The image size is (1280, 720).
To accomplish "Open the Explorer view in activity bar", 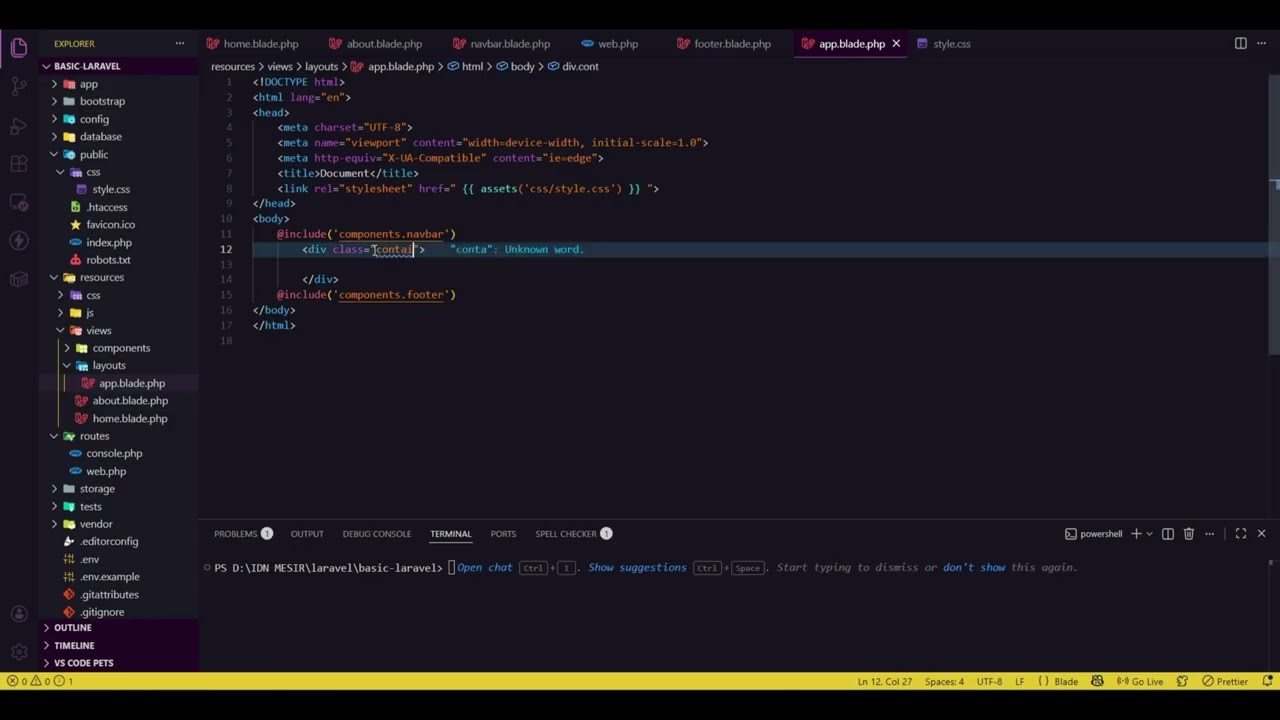I will click(x=18, y=47).
